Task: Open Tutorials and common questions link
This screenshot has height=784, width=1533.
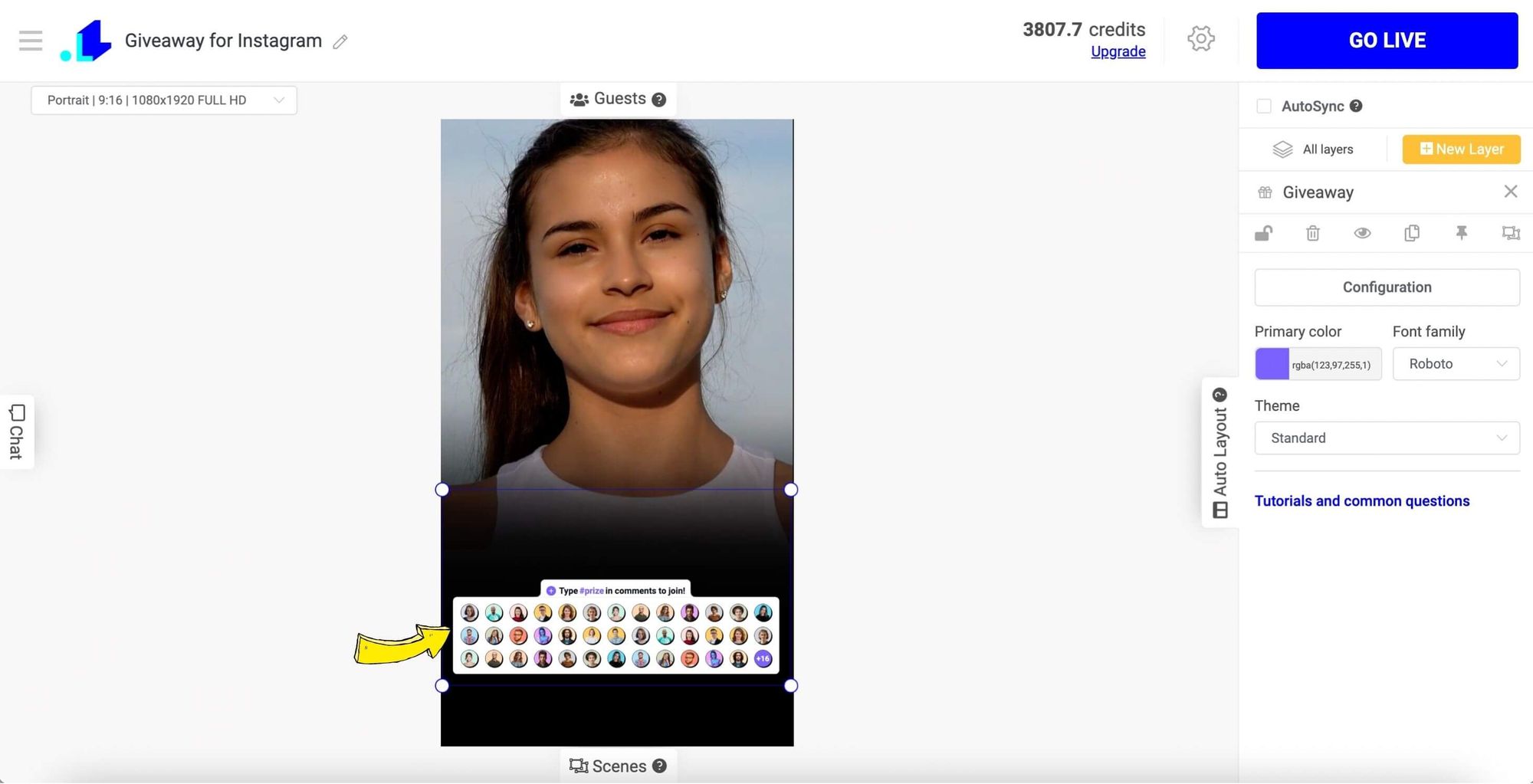Action: click(1361, 501)
